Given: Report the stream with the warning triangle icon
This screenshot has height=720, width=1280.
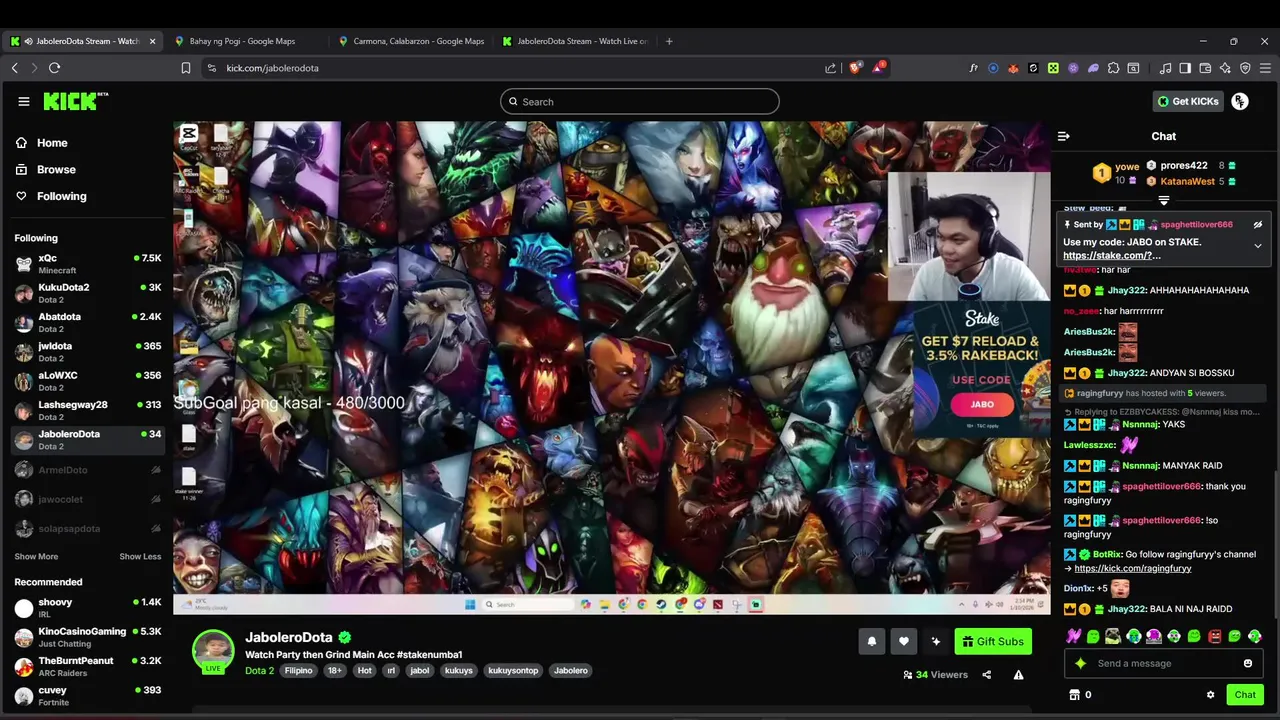Looking at the screenshot, I should coord(1018,675).
